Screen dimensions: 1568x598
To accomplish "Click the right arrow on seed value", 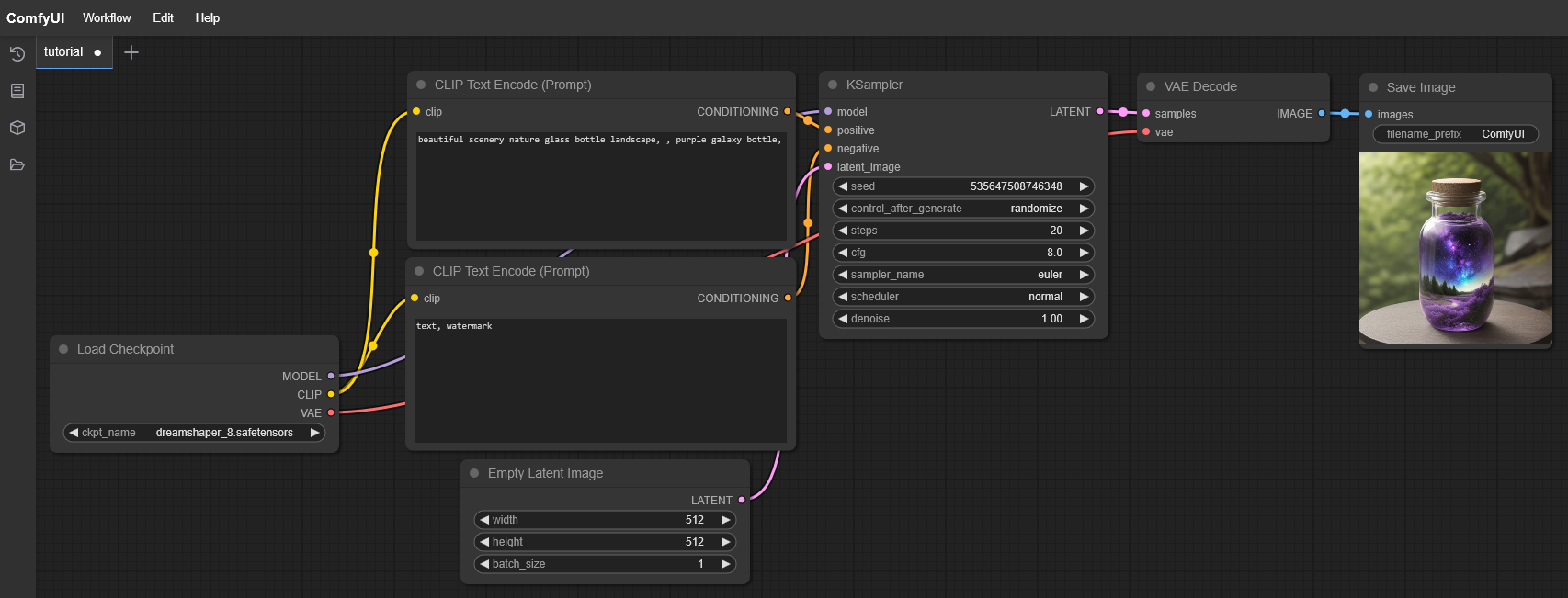I will click(1084, 186).
